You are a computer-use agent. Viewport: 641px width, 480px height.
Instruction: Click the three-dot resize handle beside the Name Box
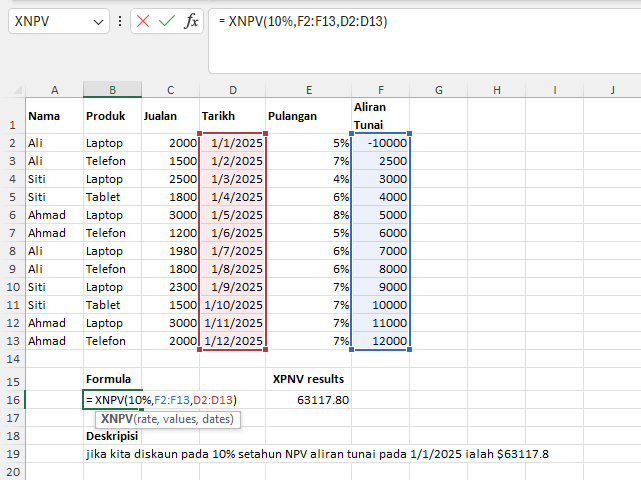[120, 21]
